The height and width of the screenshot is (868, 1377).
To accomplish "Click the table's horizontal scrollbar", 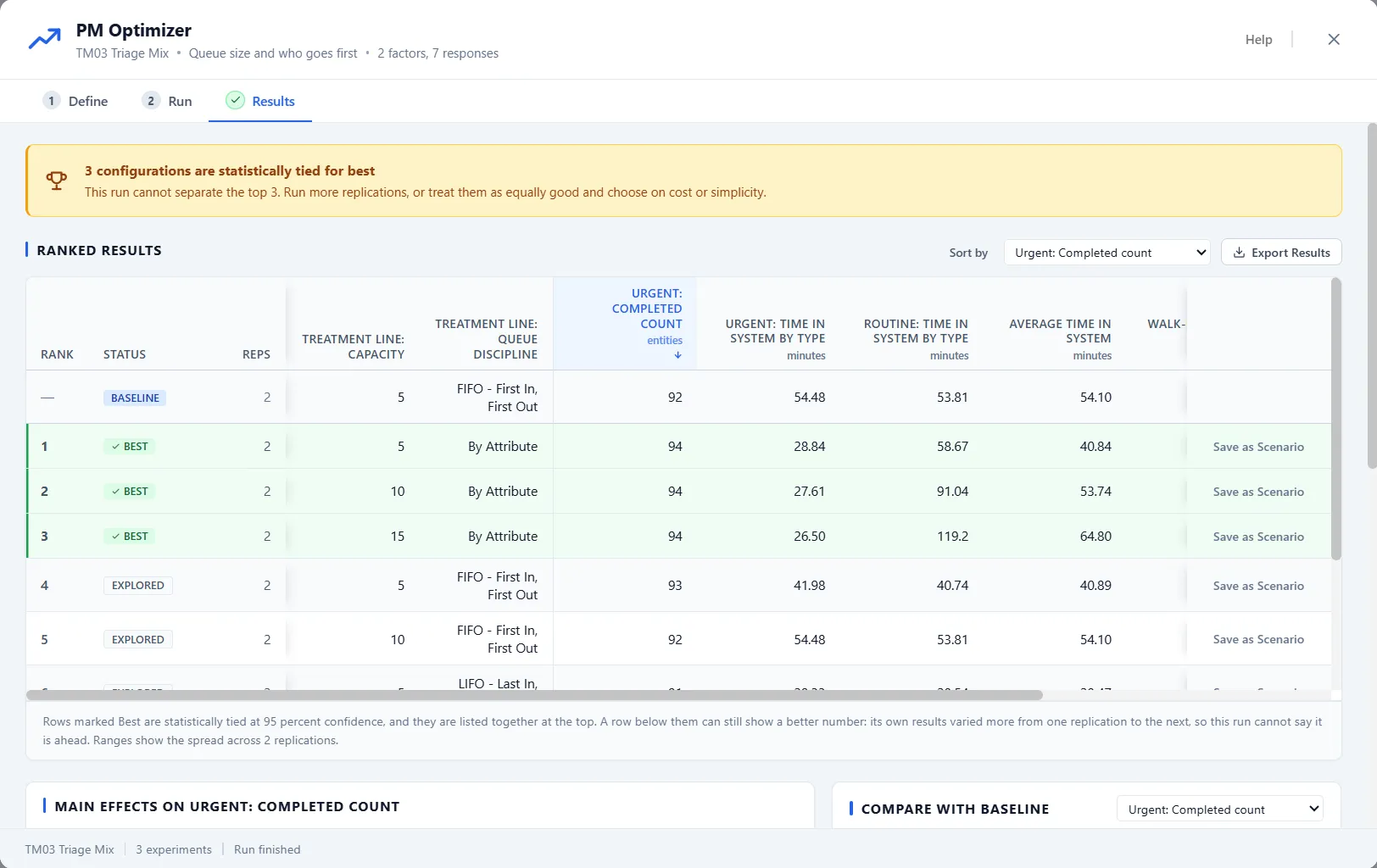I will point(534,695).
